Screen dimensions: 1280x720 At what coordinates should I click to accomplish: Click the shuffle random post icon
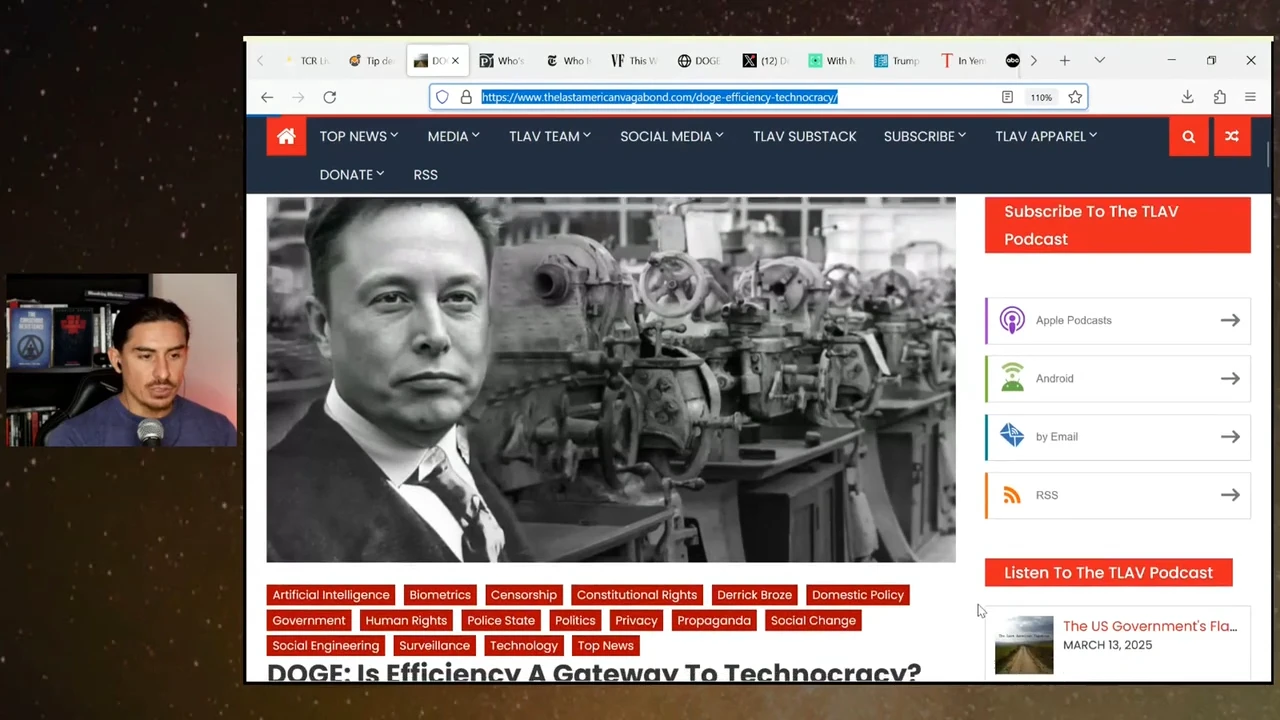(1232, 137)
